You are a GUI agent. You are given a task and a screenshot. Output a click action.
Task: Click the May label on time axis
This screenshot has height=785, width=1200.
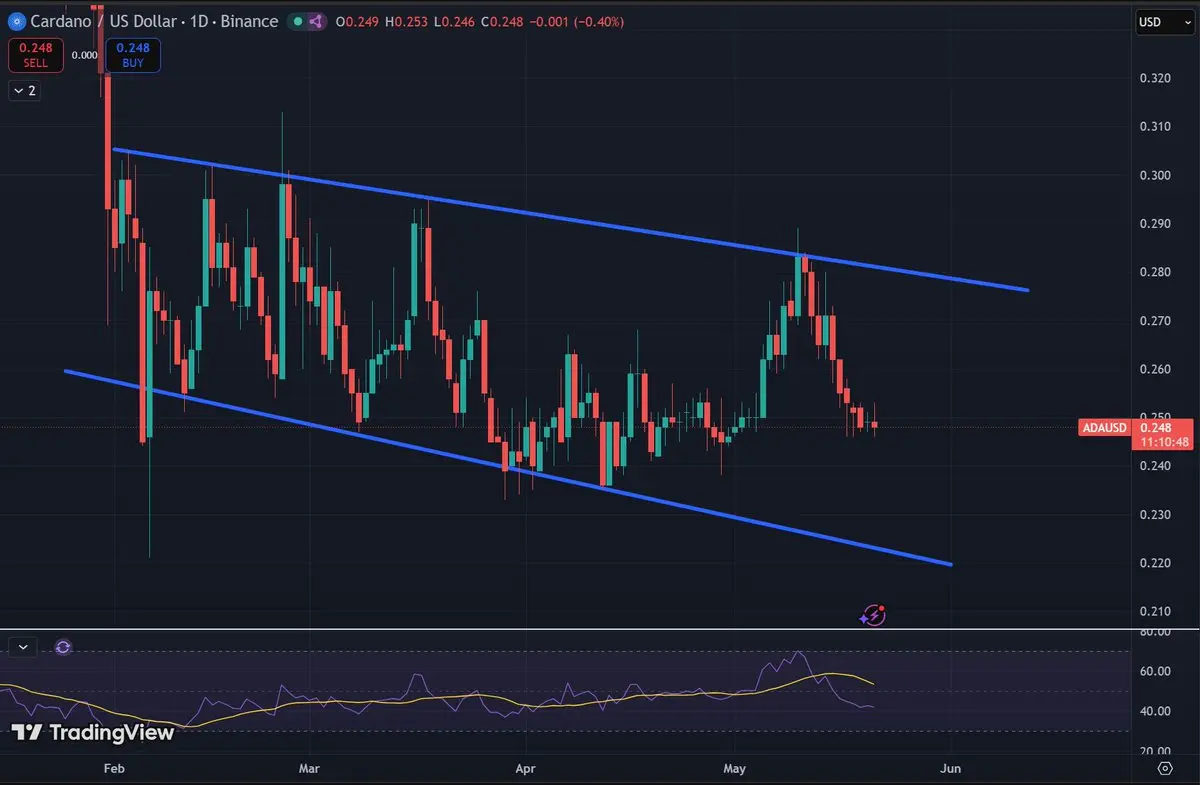click(734, 768)
